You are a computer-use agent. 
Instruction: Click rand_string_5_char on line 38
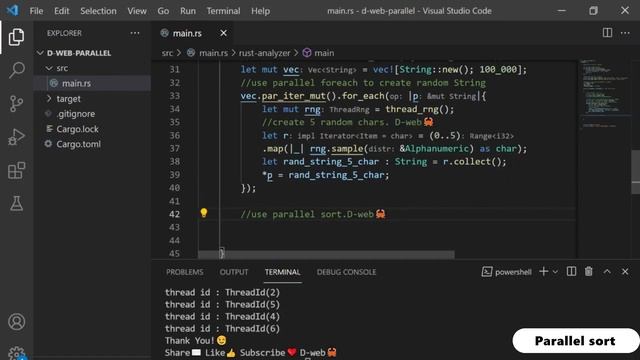pos(331,162)
